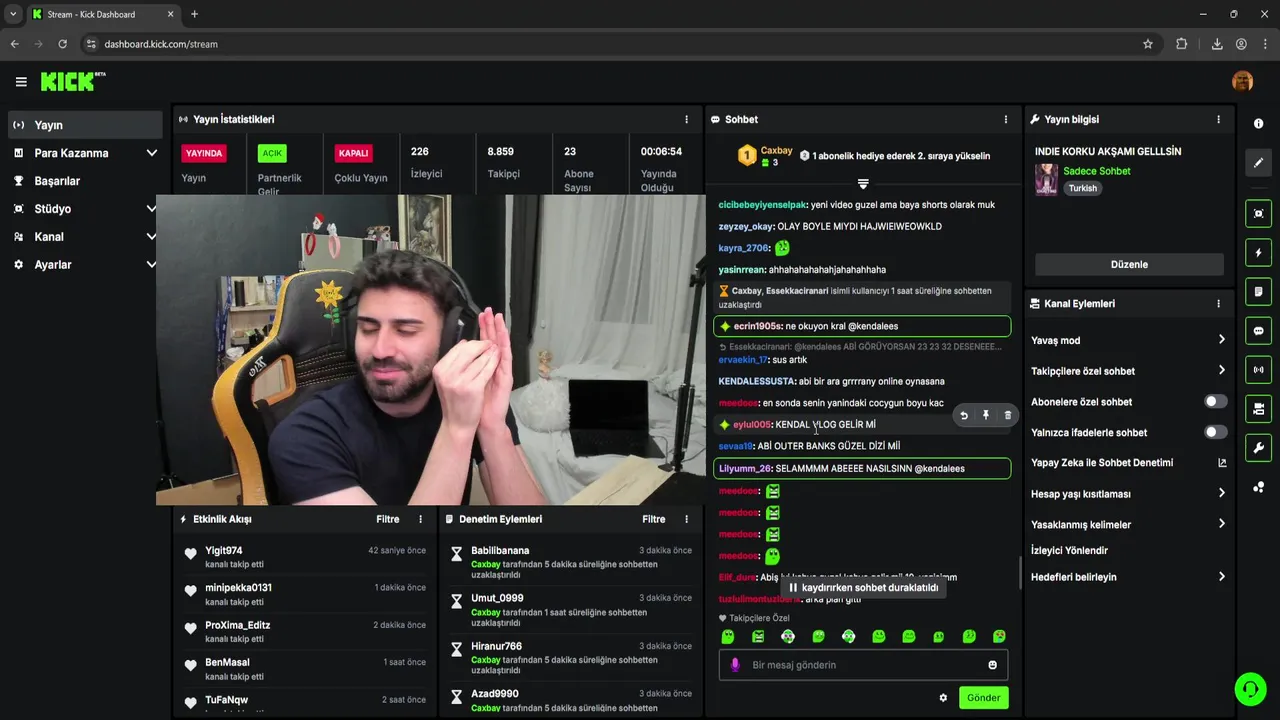Click Filtre in Denetim Eylemleri panel
This screenshot has height=720, width=1280.
654,519
